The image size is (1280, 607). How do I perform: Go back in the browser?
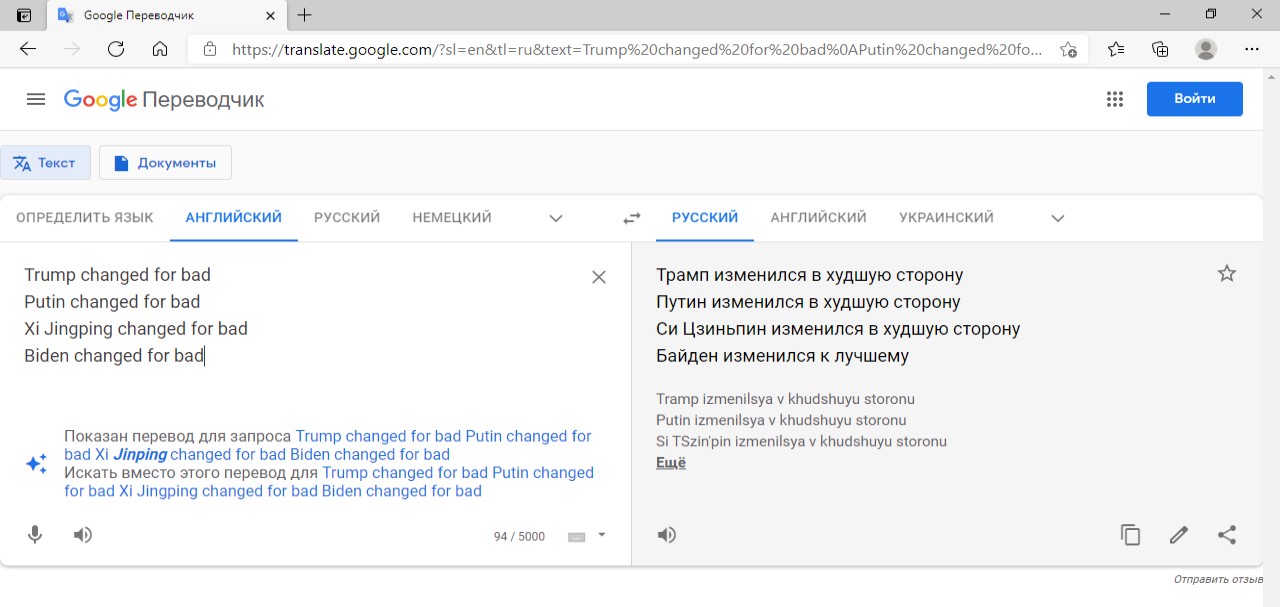point(28,49)
